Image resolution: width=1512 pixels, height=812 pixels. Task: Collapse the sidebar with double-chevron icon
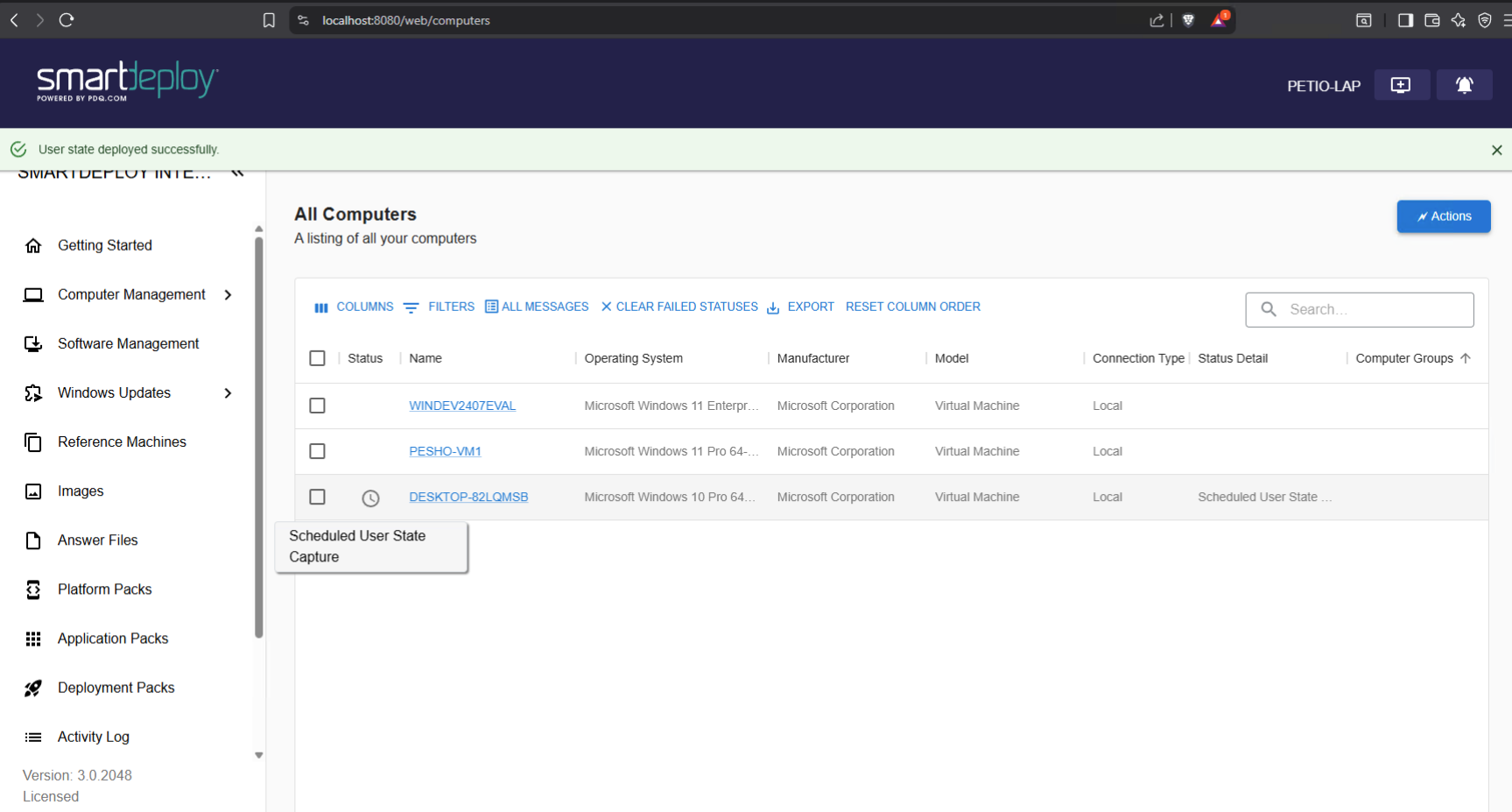[237, 173]
